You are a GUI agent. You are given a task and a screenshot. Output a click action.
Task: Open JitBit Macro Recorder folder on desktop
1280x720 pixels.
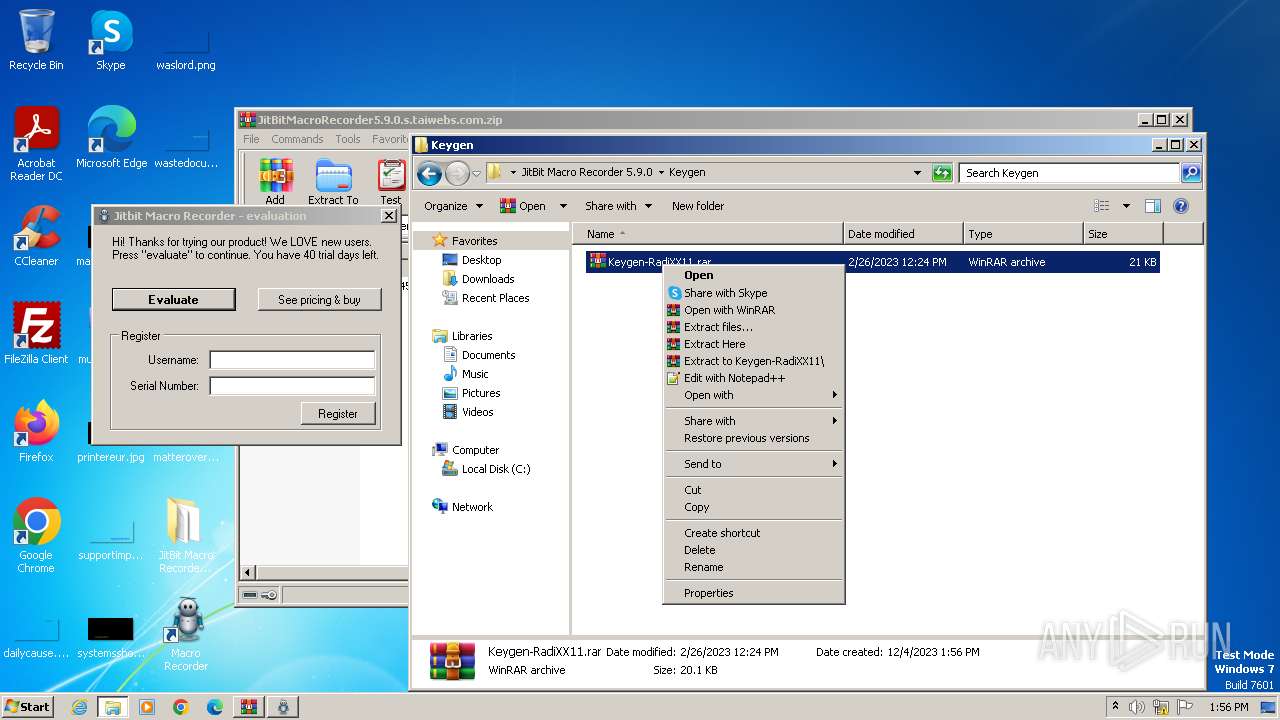click(185, 536)
